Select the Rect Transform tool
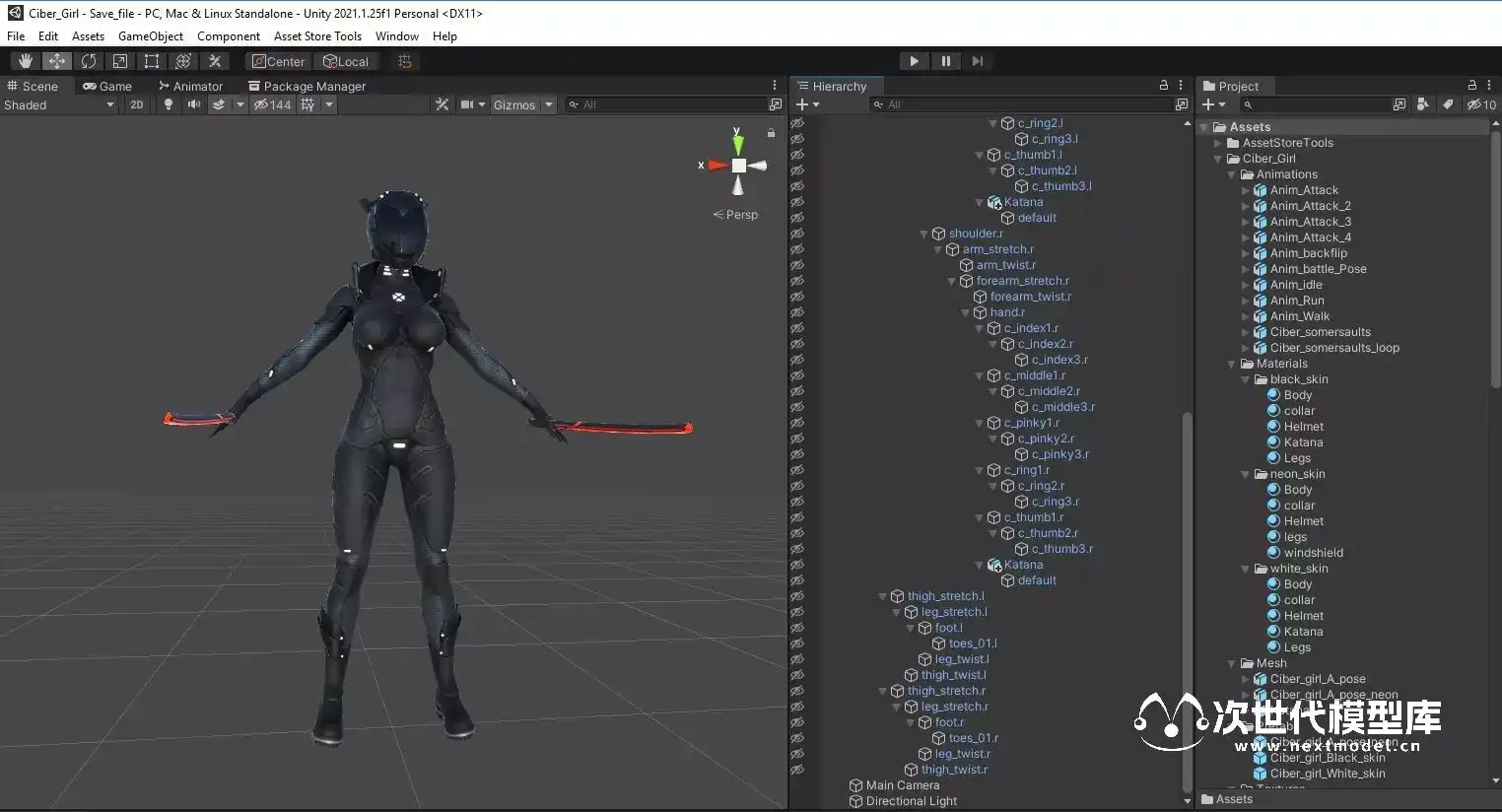 click(152, 61)
